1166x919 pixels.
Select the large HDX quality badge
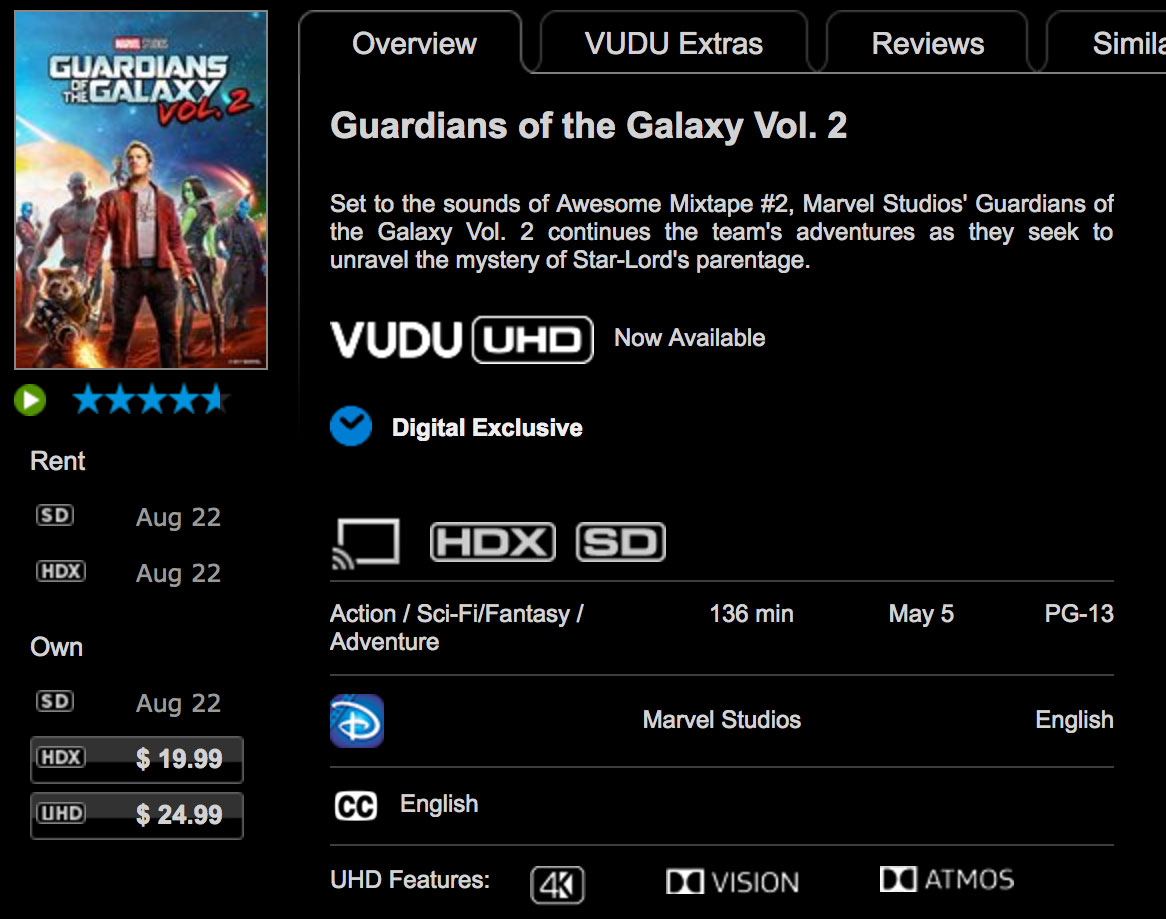(492, 542)
